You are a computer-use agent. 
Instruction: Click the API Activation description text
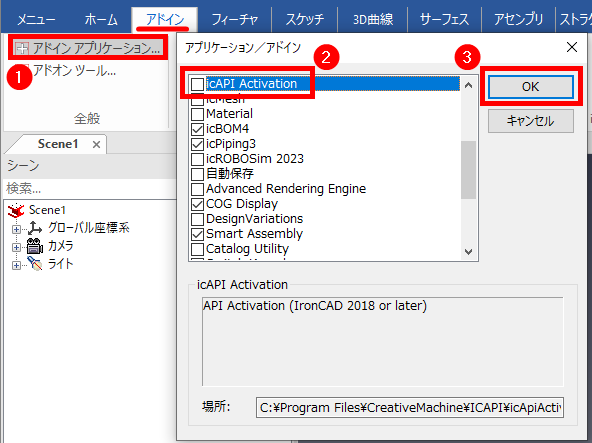[314, 306]
